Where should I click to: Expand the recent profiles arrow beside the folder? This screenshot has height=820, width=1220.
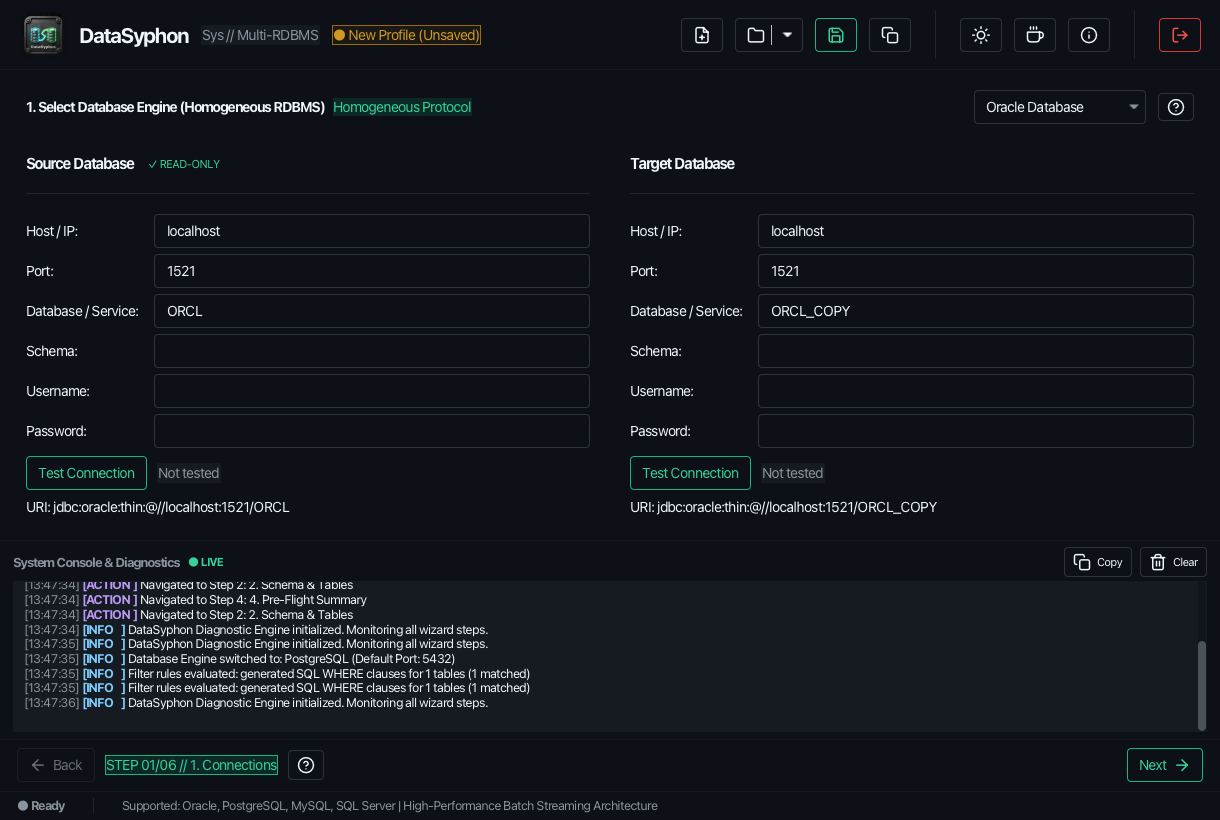pyautogui.click(x=787, y=35)
